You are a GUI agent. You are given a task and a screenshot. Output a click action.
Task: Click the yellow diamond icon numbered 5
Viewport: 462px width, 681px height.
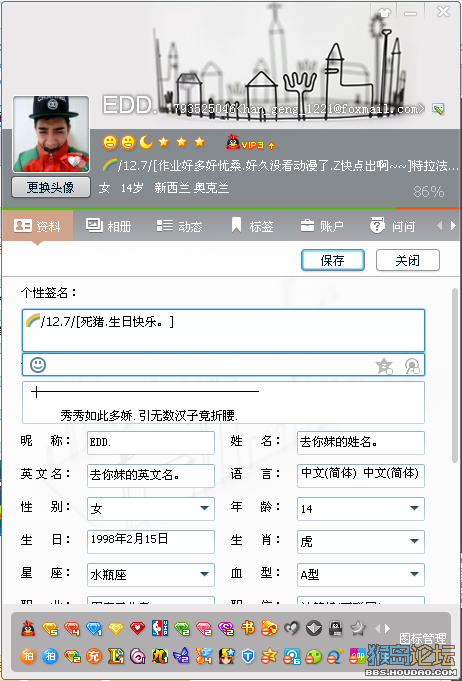point(50,628)
